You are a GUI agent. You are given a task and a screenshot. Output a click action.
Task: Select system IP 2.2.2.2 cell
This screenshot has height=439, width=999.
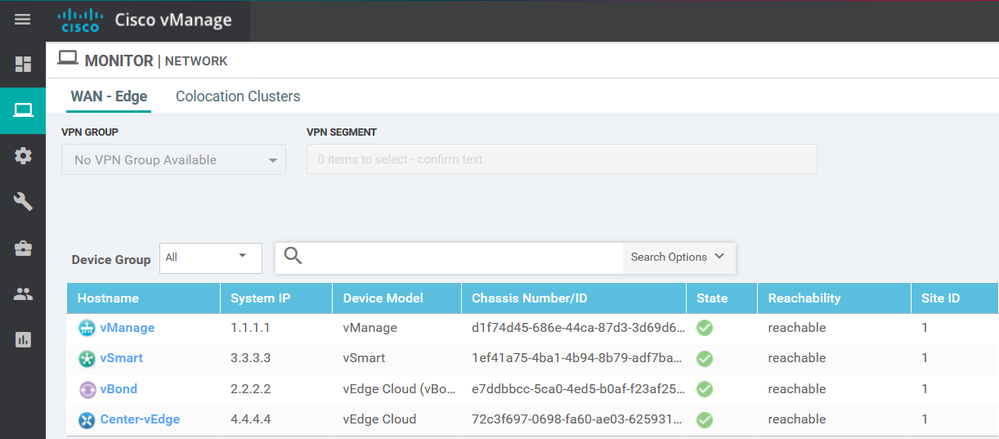[x=251, y=389]
